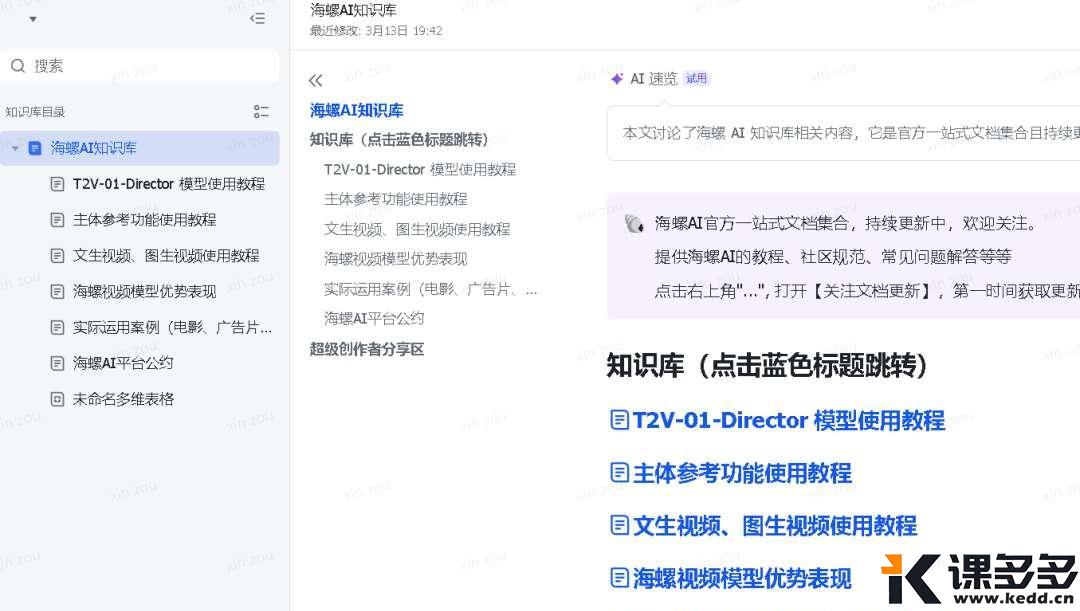Open sidebar item 文生视频、图生视频使用教程
1080x611 pixels.
pos(166,256)
